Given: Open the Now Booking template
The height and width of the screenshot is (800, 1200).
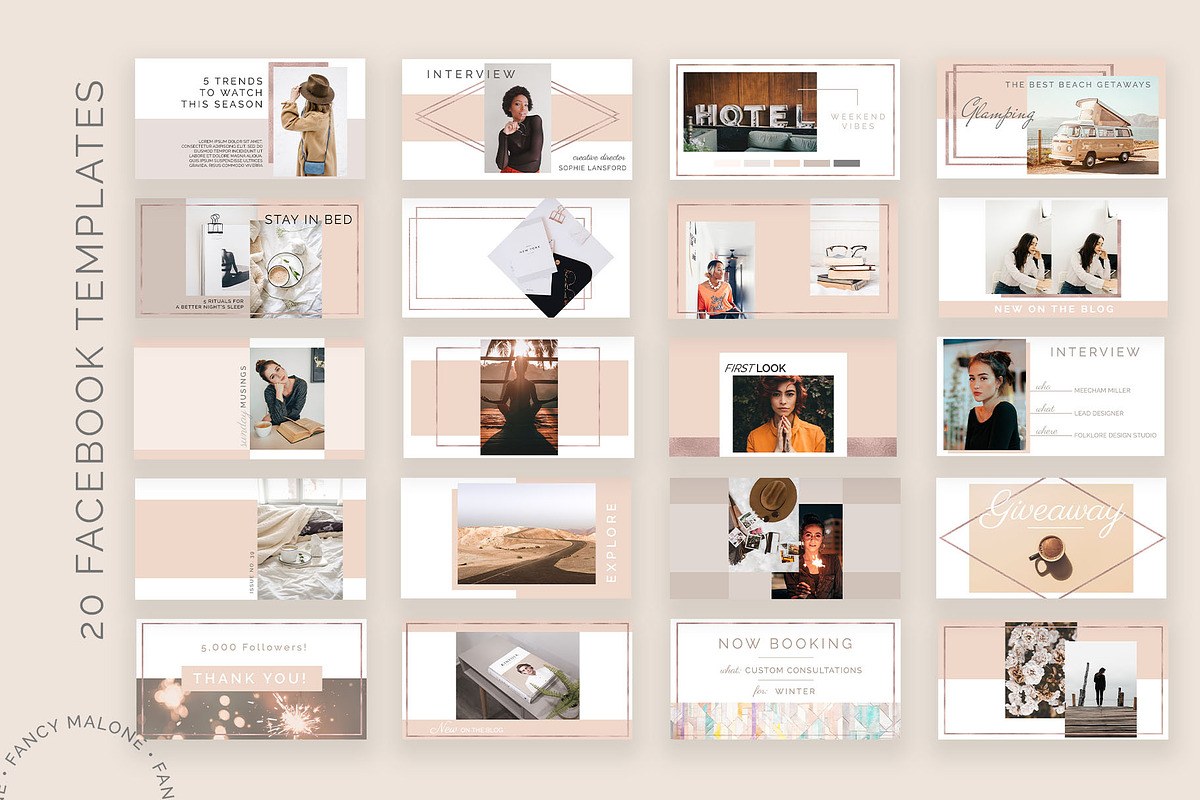Looking at the screenshot, I should [785, 679].
